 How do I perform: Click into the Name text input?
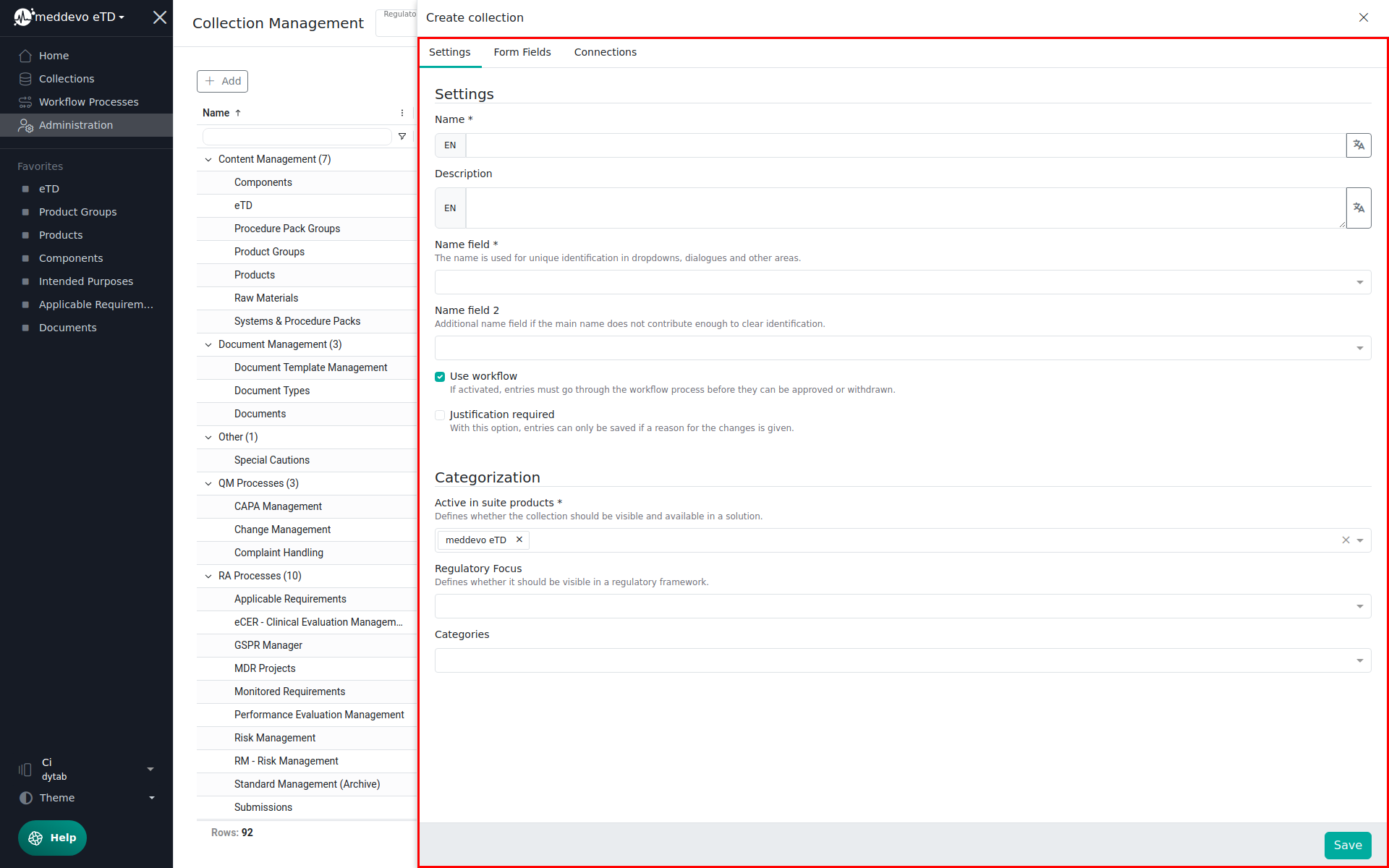[904, 145]
